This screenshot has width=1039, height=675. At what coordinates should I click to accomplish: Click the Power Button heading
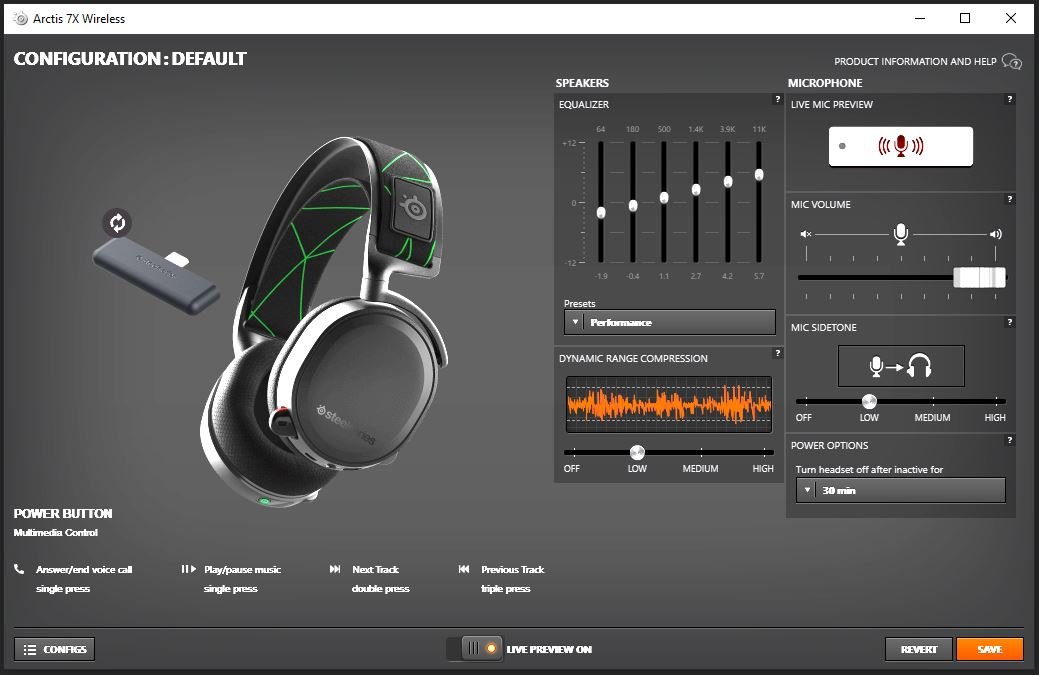tap(63, 513)
